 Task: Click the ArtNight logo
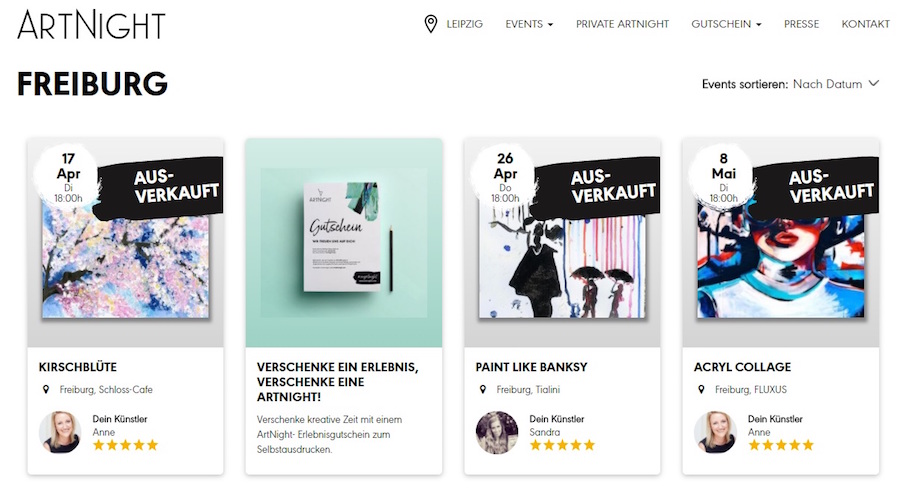pos(91,25)
